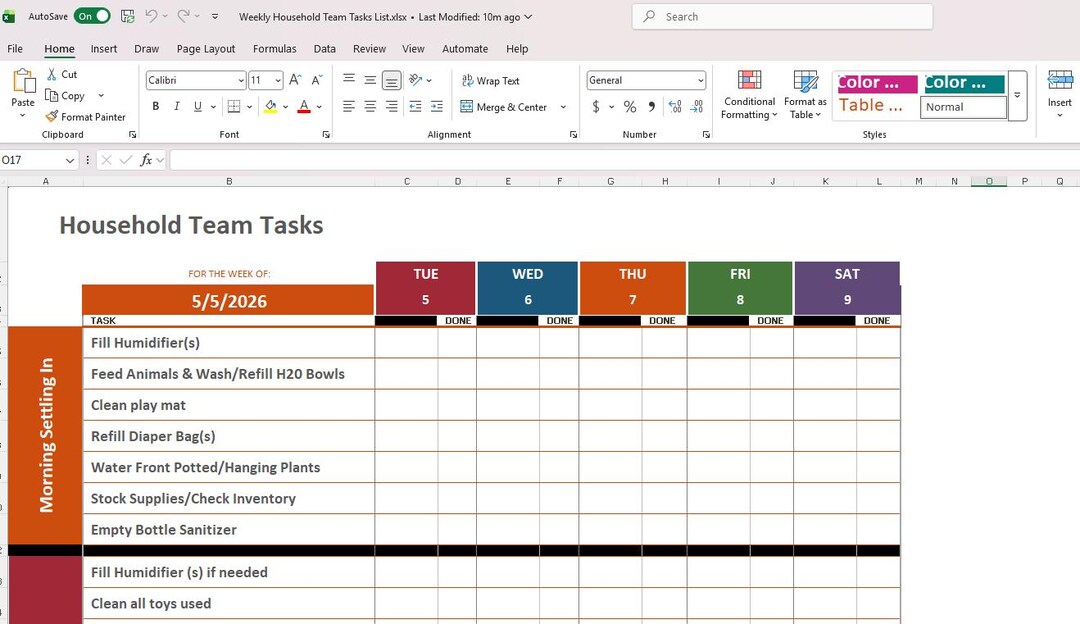Increase decimal places
Viewport: 1080px width, 624px height.
pos(675,106)
